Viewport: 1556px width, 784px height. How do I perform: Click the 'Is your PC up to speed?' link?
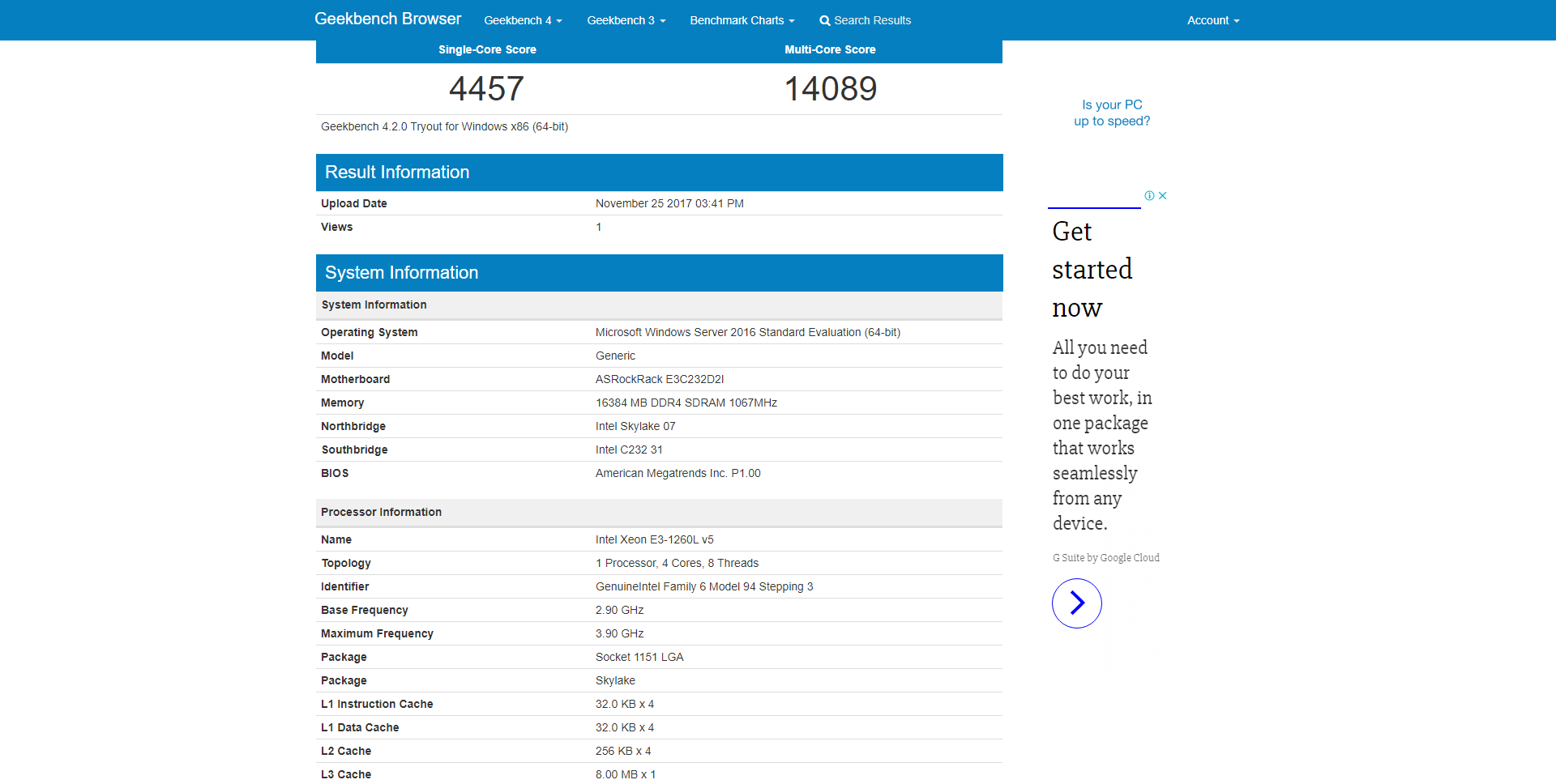pos(1112,113)
